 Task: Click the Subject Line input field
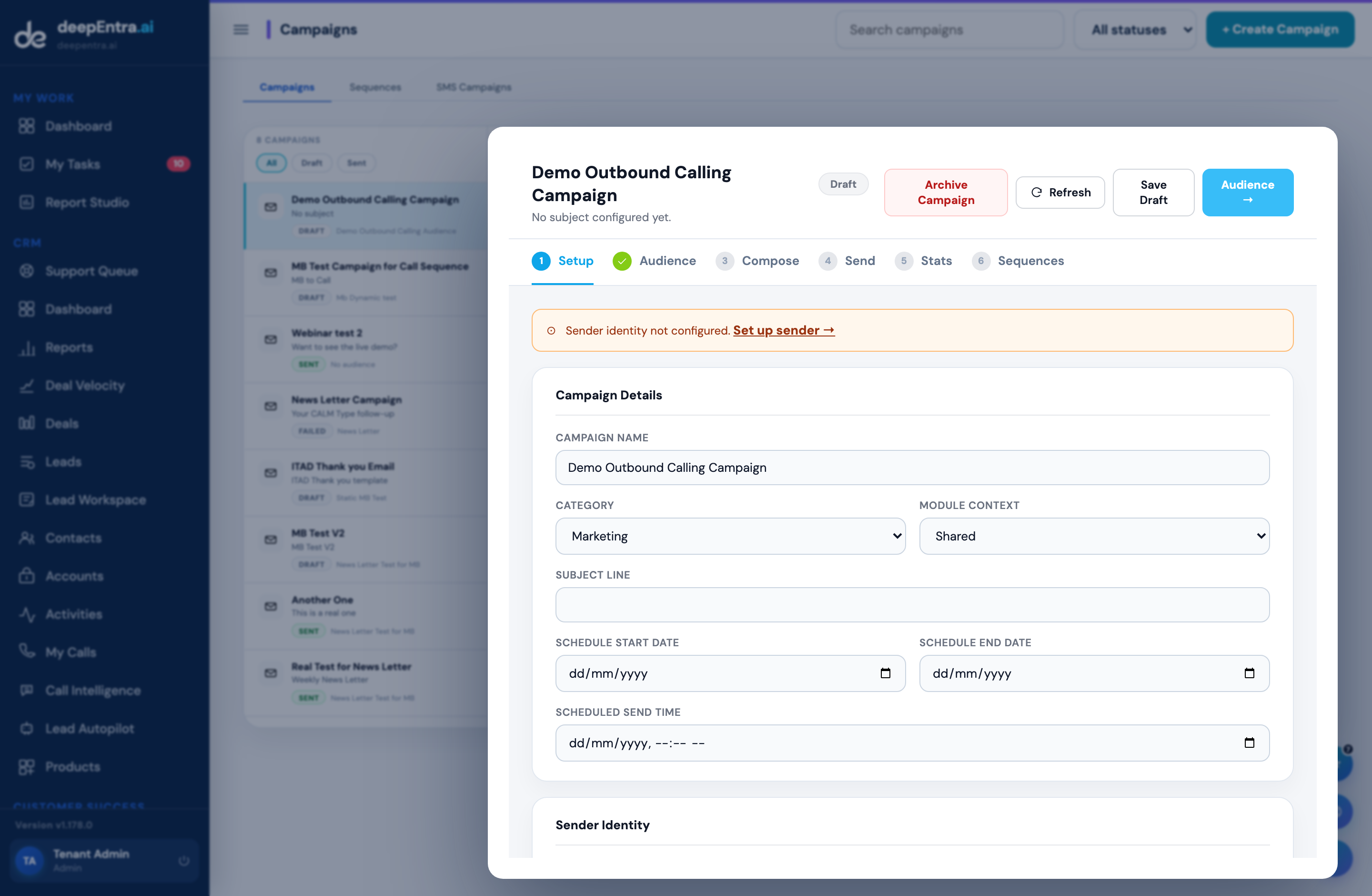pos(912,604)
